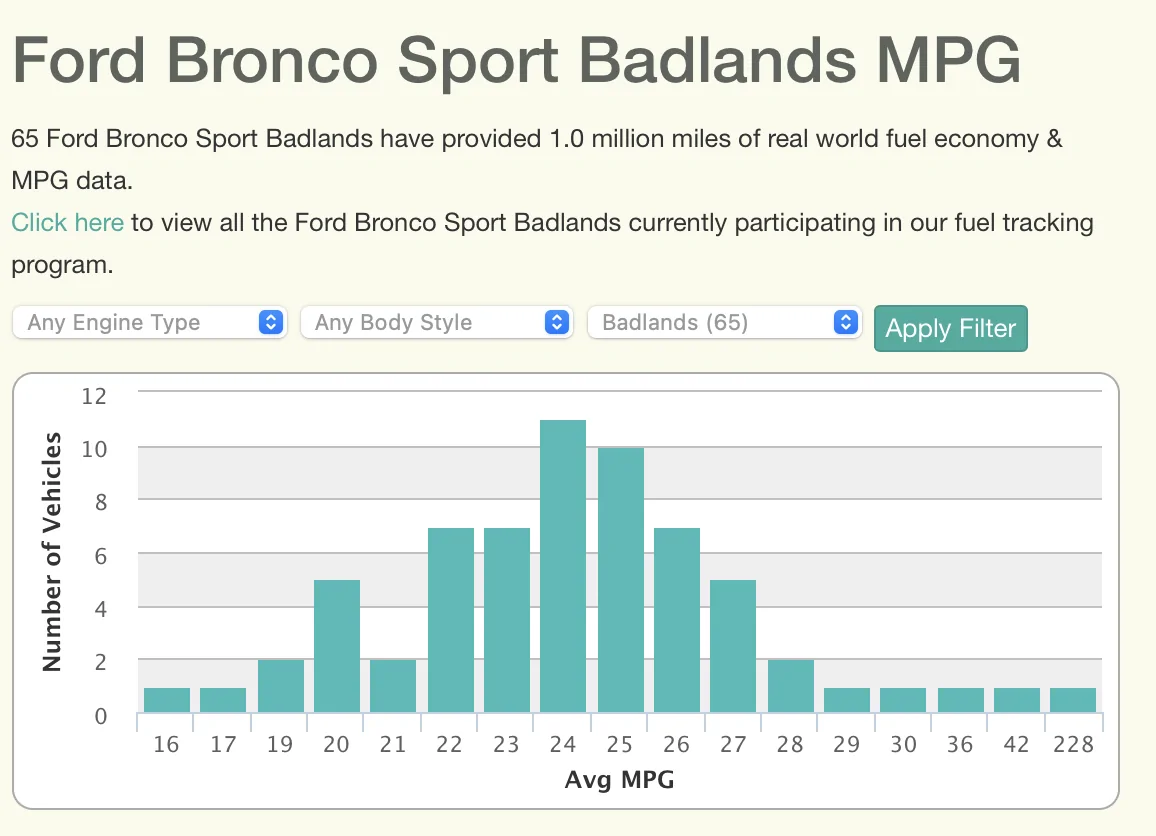Click the 'Avg MPG' axis title

pyautogui.click(x=619, y=779)
